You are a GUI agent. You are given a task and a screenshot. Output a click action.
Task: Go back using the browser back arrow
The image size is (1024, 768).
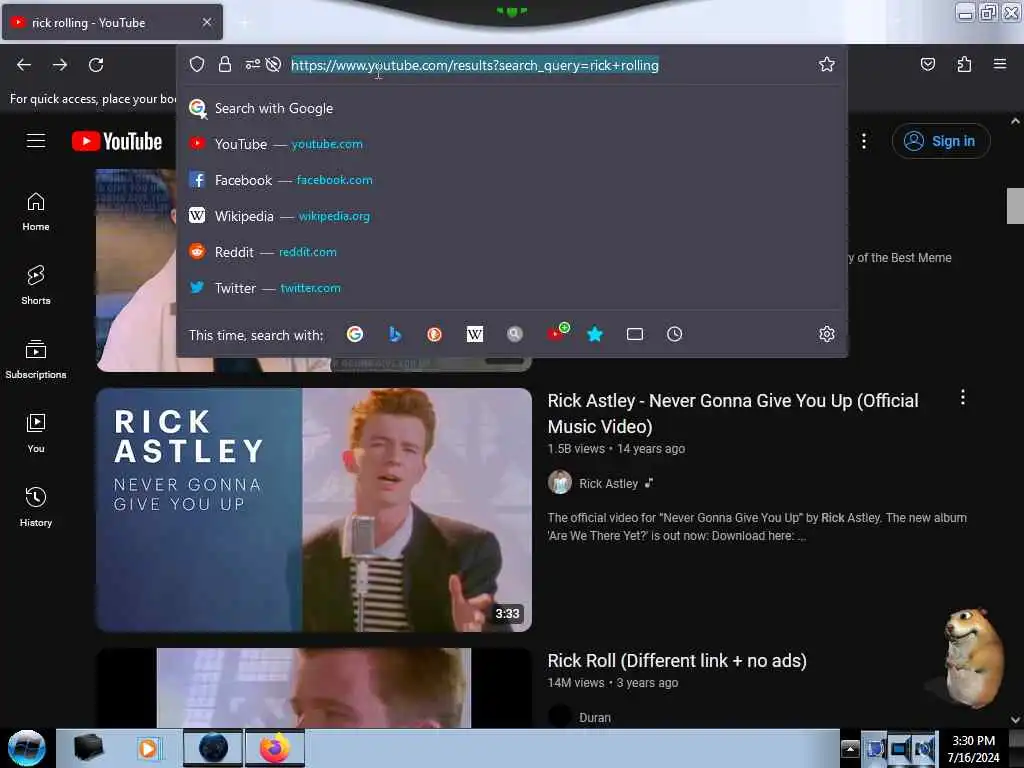(x=24, y=65)
